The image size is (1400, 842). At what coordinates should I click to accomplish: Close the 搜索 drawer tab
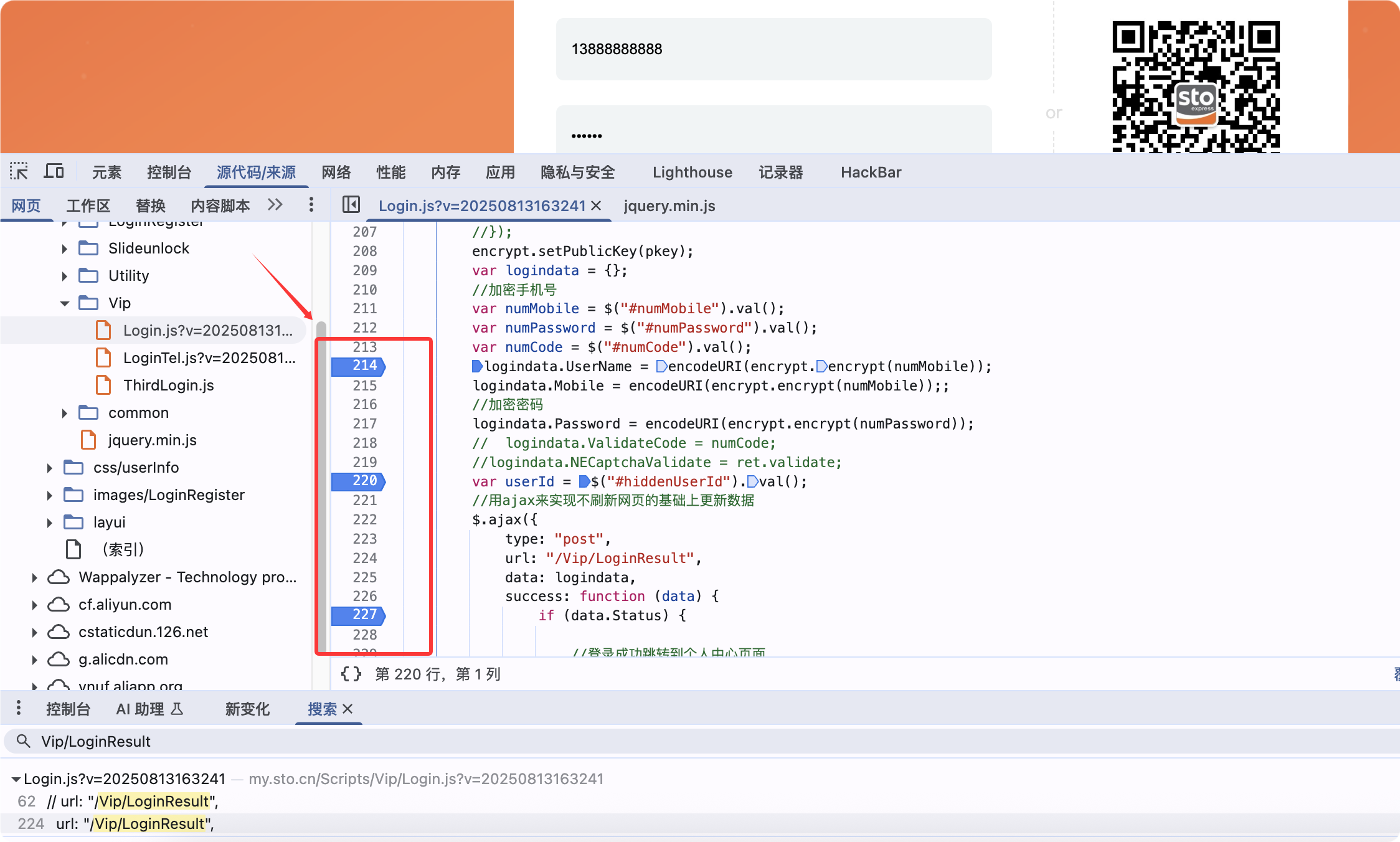point(348,709)
